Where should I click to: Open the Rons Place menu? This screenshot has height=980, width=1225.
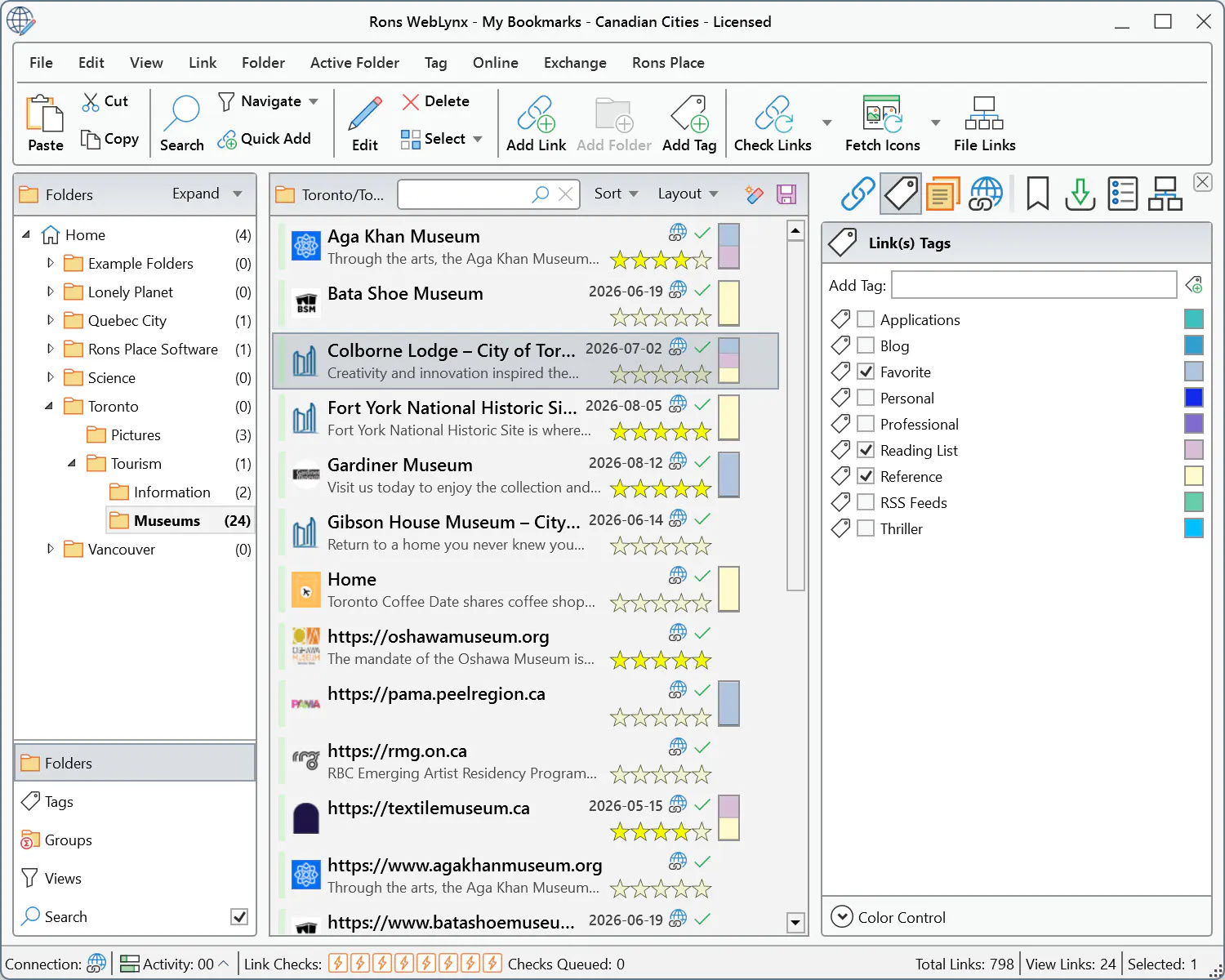pos(668,63)
